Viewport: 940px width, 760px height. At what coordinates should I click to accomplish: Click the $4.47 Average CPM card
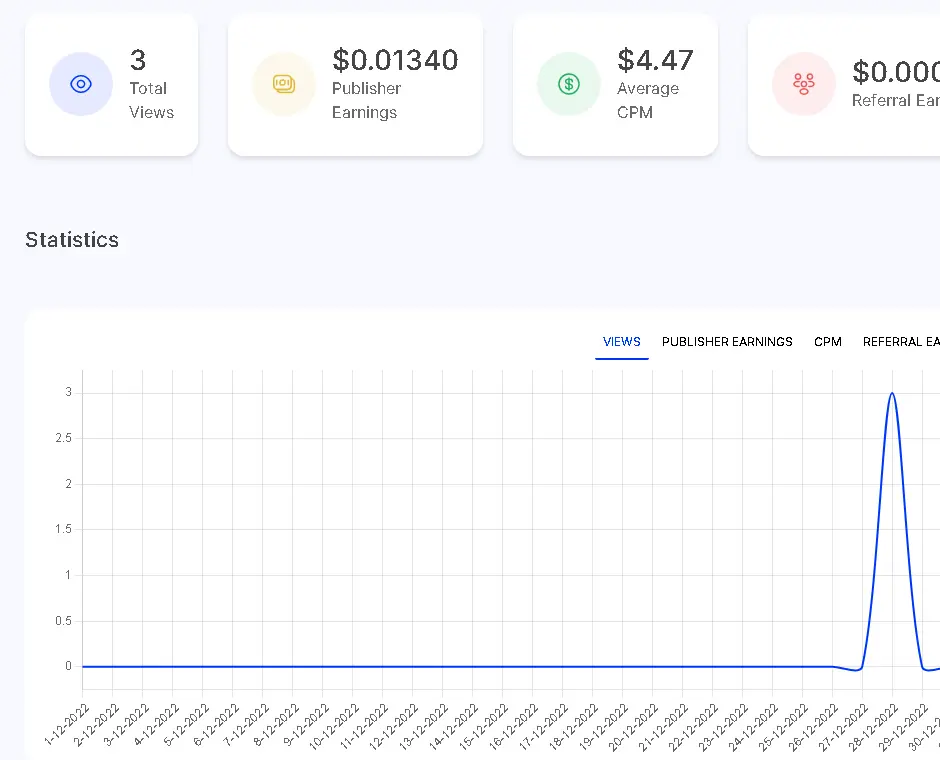(x=615, y=85)
